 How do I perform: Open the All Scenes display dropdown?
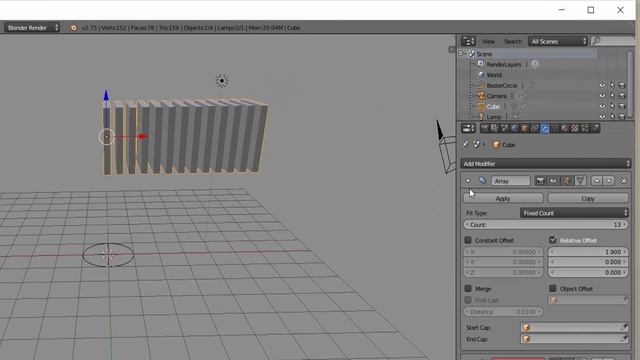click(558, 41)
